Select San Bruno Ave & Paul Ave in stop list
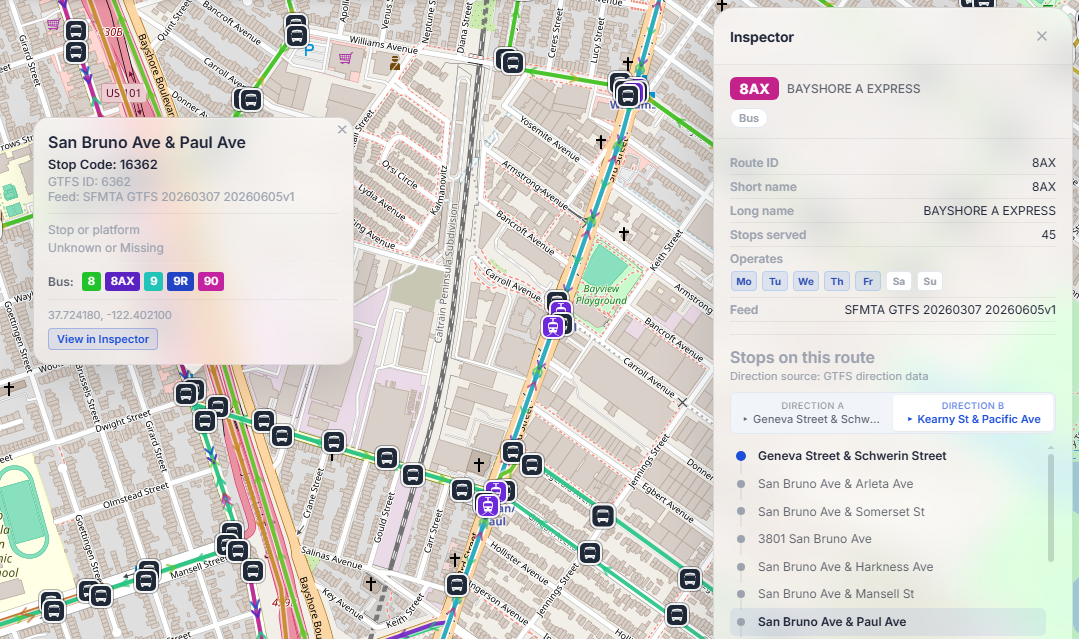The height and width of the screenshot is (639, 1079). (x=888, y=622)
